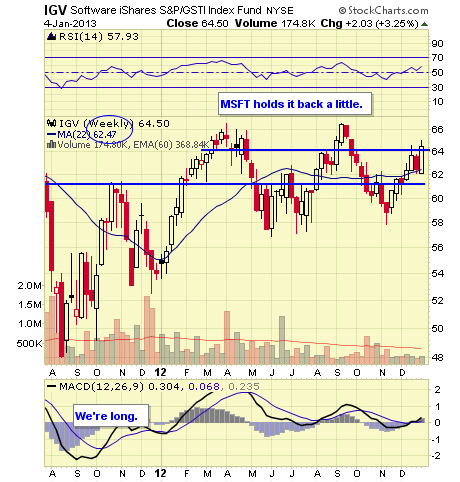Click the price axis label 66
The width and height of the screenshot is (460, 482).
tap(437, 129)
